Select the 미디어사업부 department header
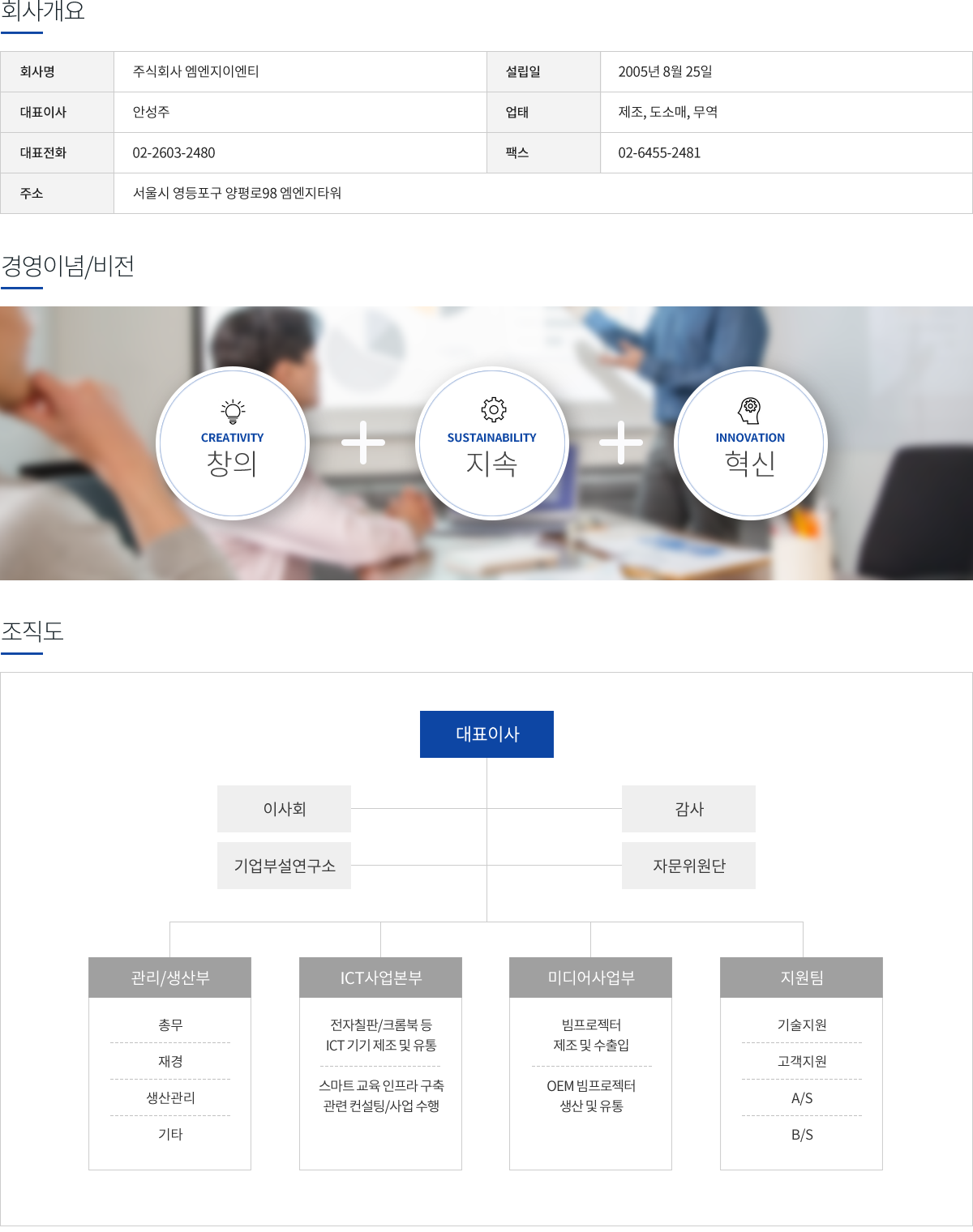The height and width of the screenshot is (1232, 973). pyautogui.click(x=590, y=977)
